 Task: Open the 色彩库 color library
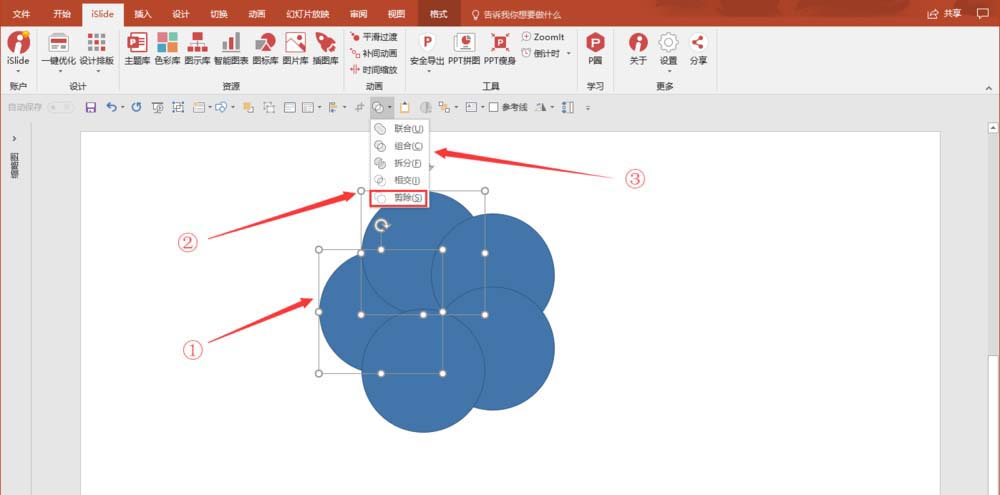point(167,48)
